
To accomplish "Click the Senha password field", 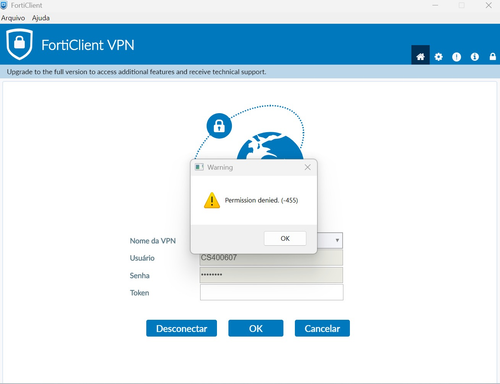I will click(x=271, y=275).
